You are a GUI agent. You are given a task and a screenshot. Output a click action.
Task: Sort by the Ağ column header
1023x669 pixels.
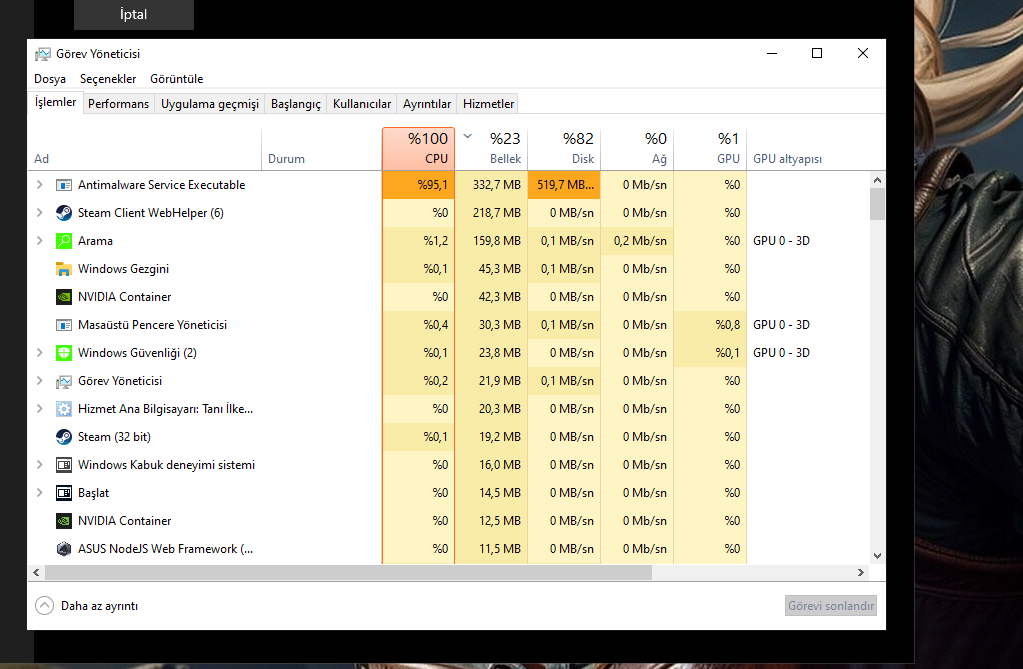point(637,149)
